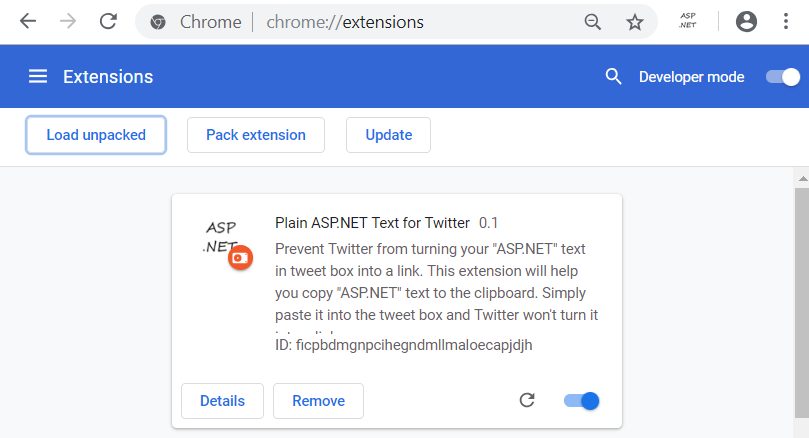Open Details for the ASP.NET extension
This screenshot has height=438, width=809.
point(222,401)
